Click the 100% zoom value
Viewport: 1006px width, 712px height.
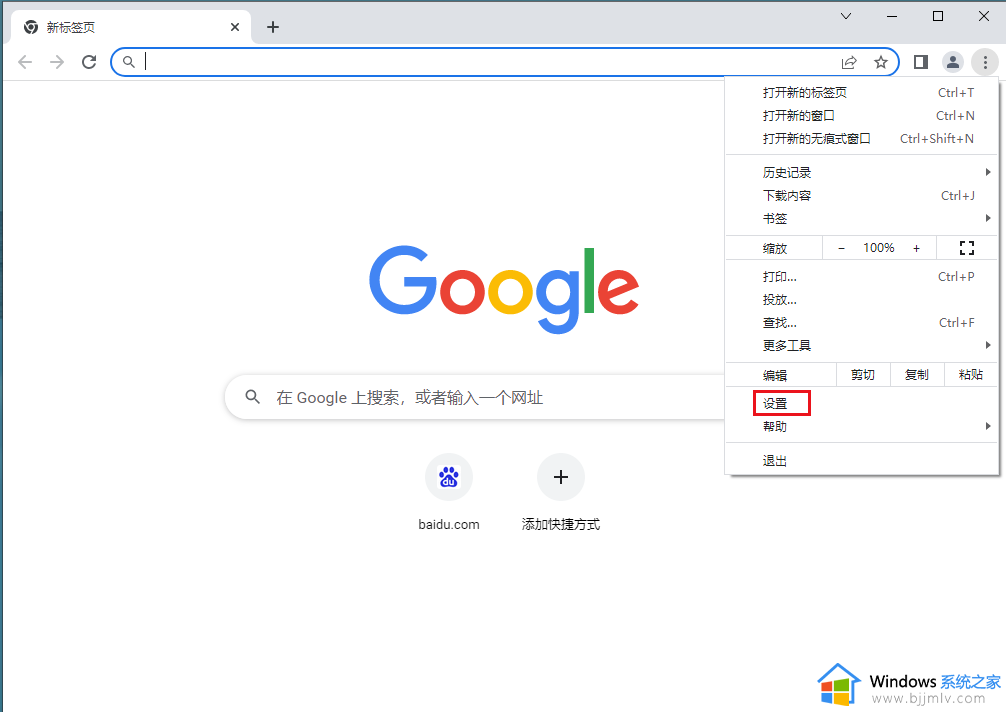pos(878,248)
